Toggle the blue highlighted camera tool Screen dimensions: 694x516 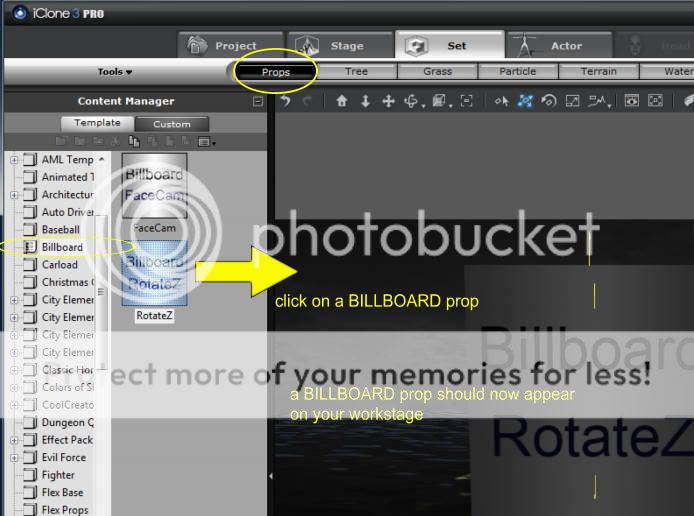click(525, 101)
